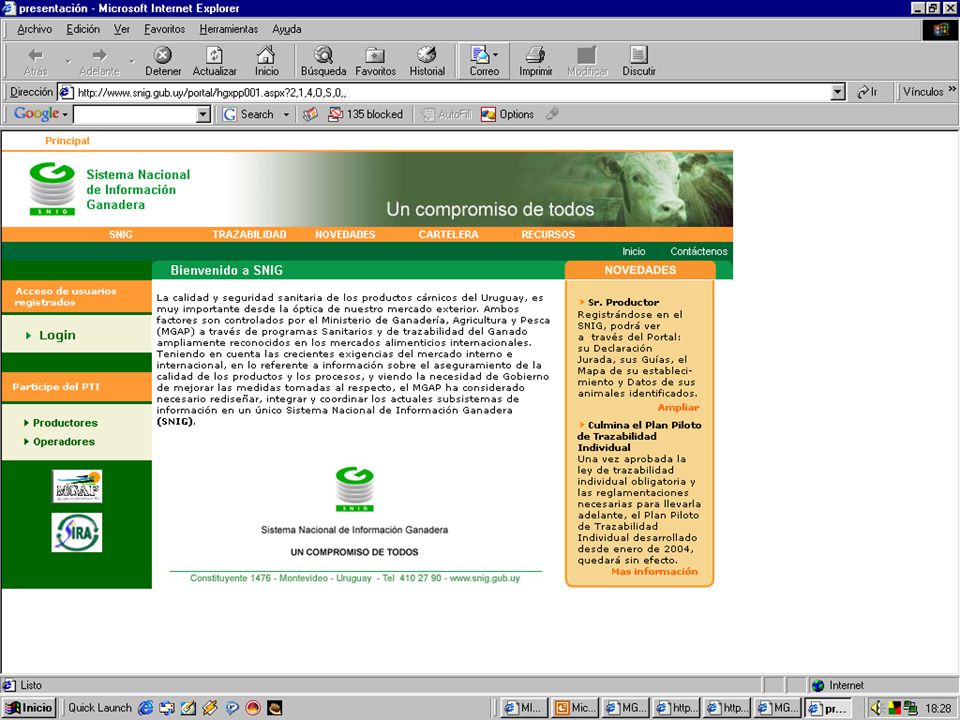Click the Correo mail icon

[x=479, y=55]
